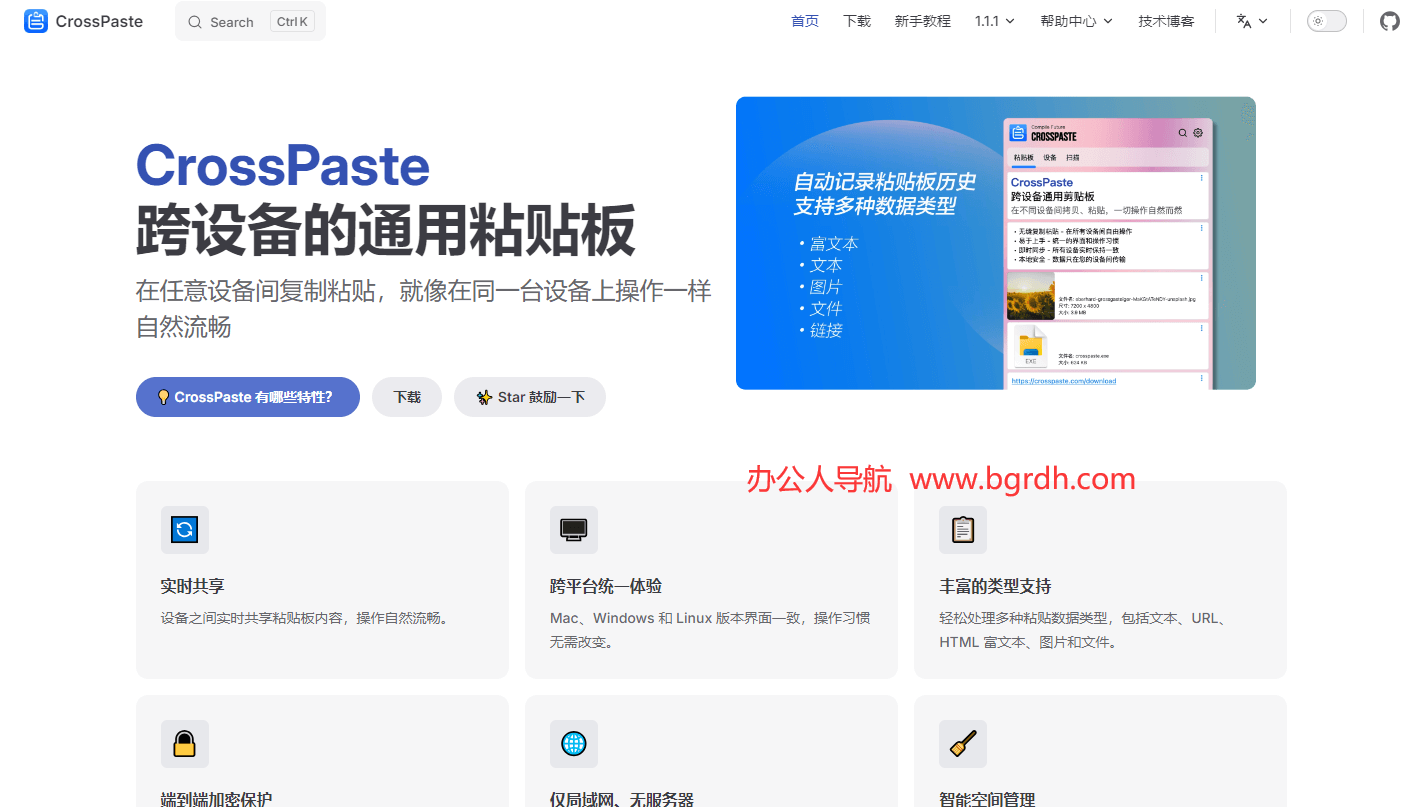Click the Star 鼓励一下 button

(x=529, y=397)
